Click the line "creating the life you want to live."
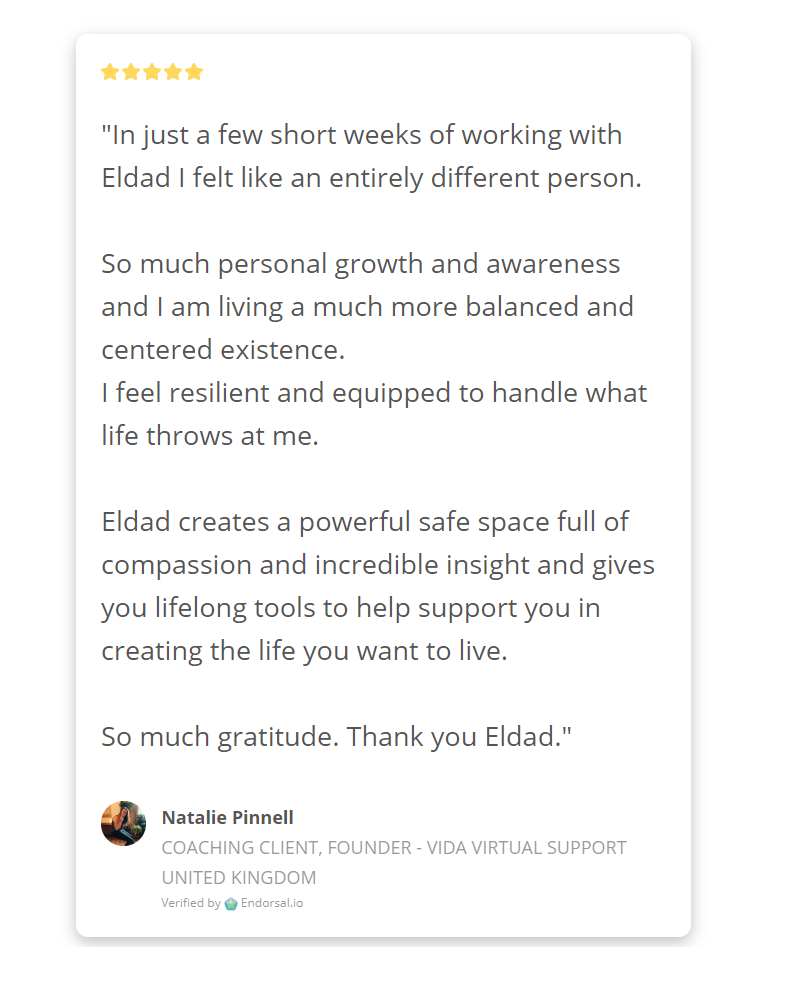Image resolution: width=800 pixels, height=1000 pixels. click(304, 651)
